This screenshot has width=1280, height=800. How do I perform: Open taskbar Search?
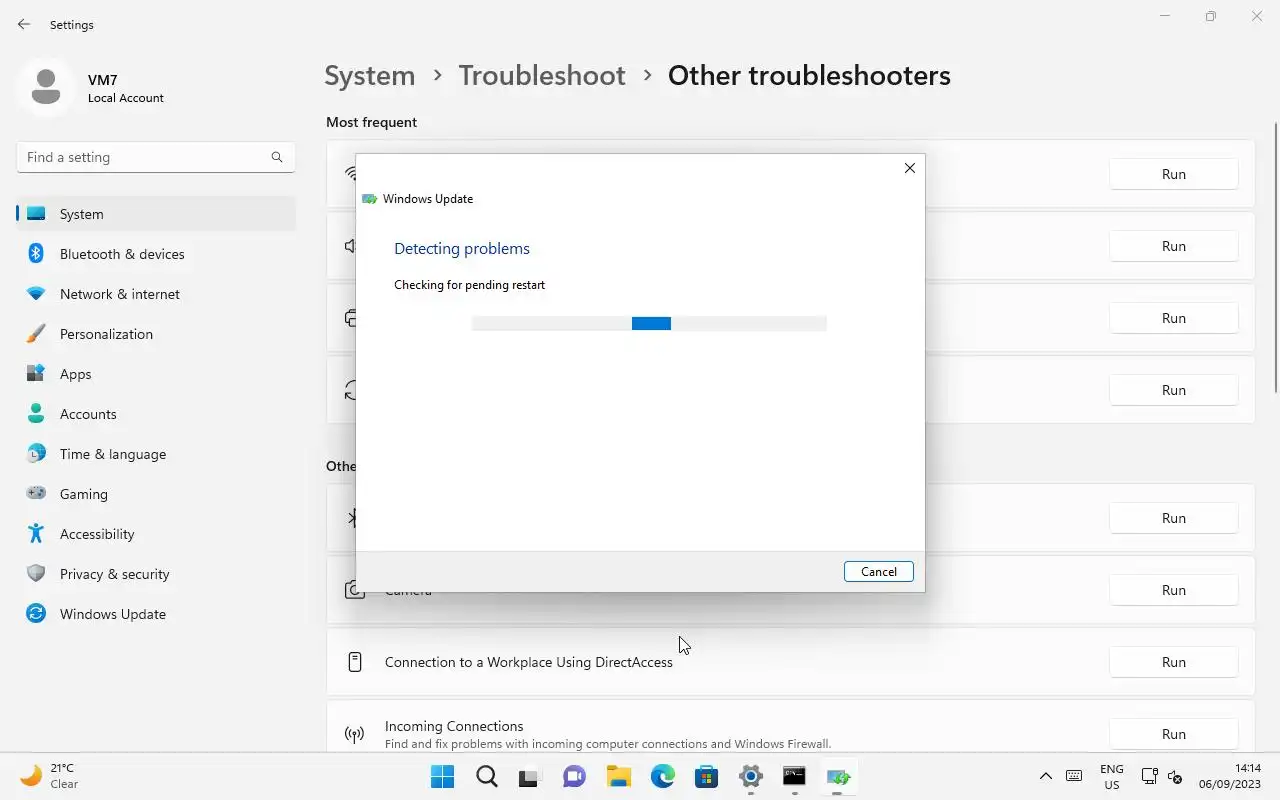pyautogui.click(x=487, y=776)
